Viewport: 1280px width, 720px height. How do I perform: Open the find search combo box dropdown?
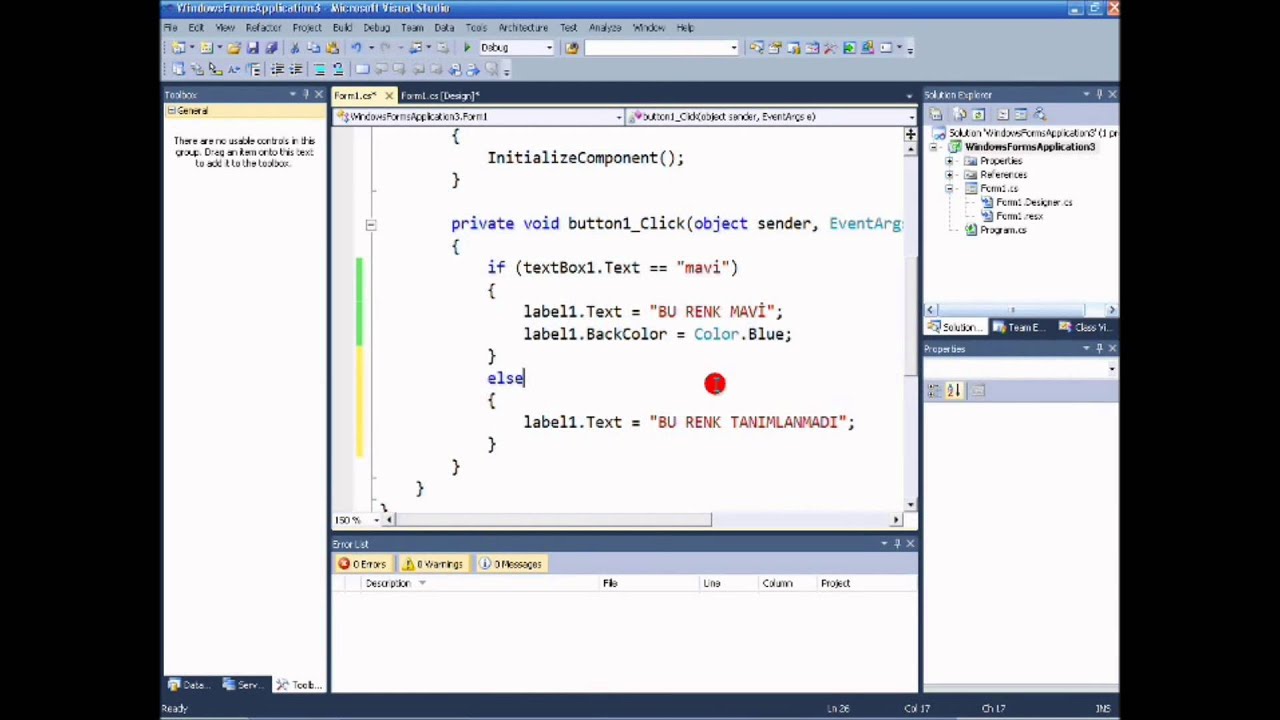734,48
